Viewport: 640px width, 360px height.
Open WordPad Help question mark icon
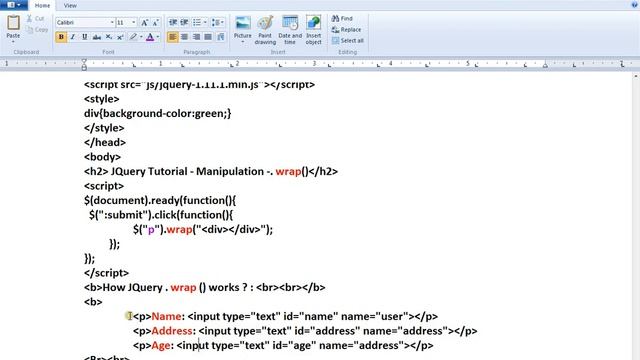635,5
